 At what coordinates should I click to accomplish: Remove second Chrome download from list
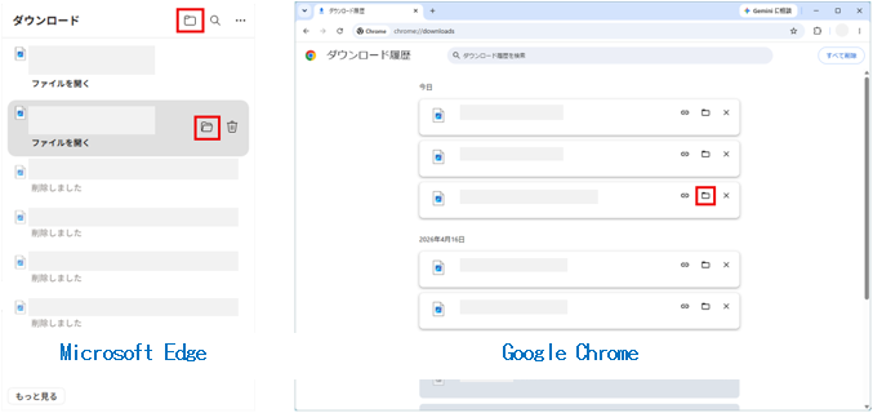pyautogui.click(x=726, y=154)
